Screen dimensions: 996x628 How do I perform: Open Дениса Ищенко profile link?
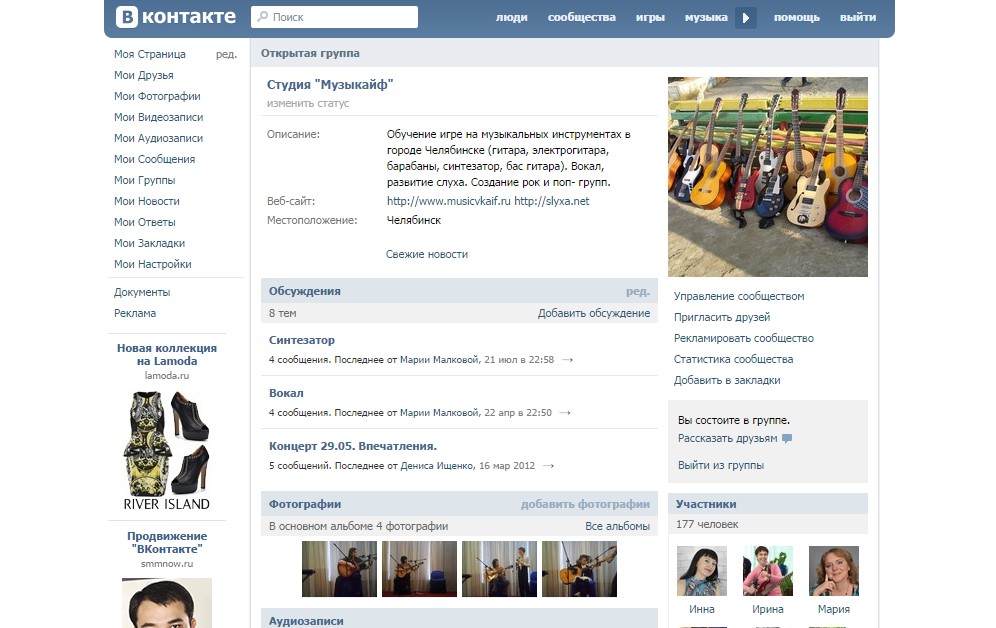[437, 465]
